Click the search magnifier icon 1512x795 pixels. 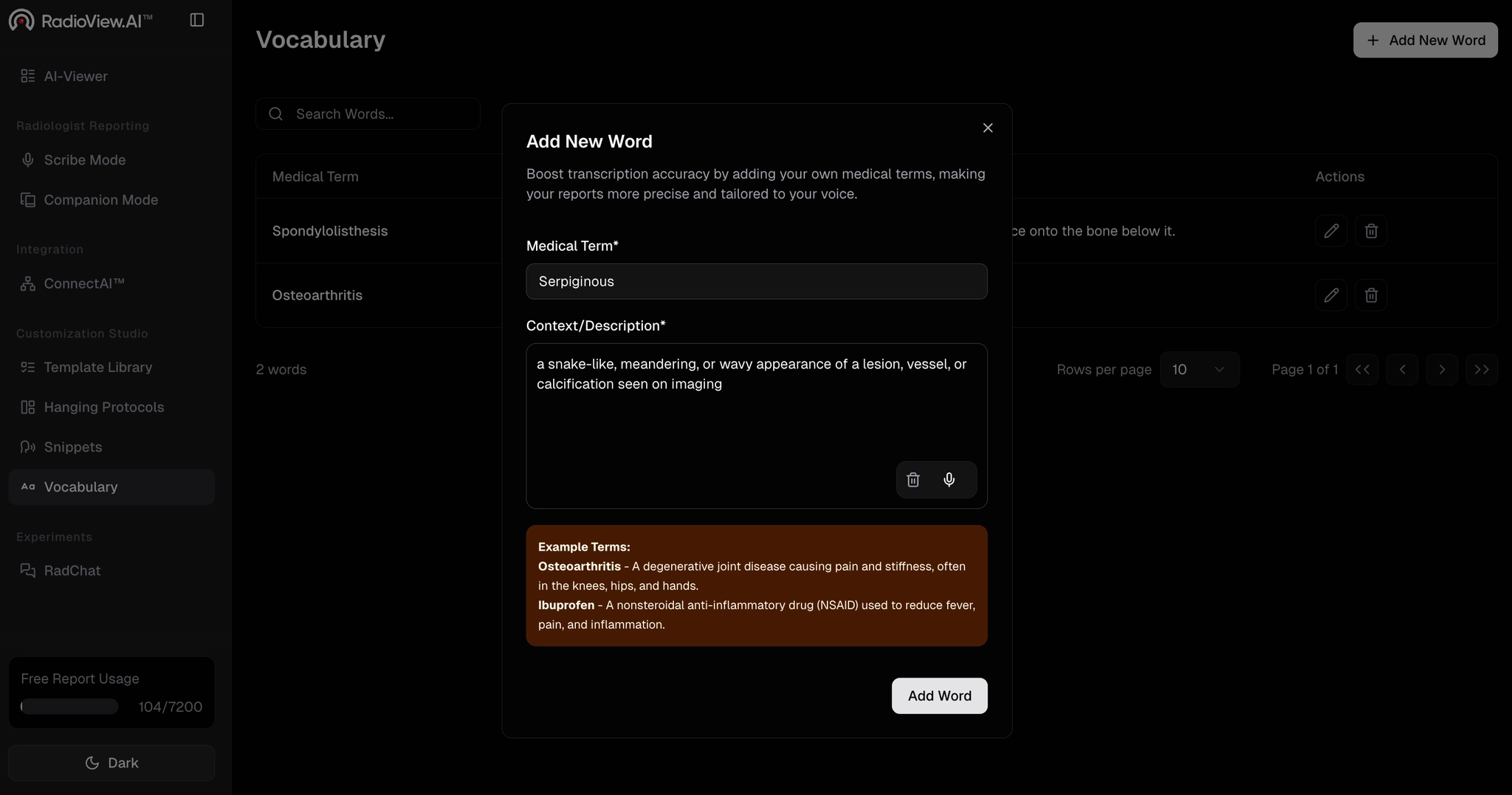point(276,114)
